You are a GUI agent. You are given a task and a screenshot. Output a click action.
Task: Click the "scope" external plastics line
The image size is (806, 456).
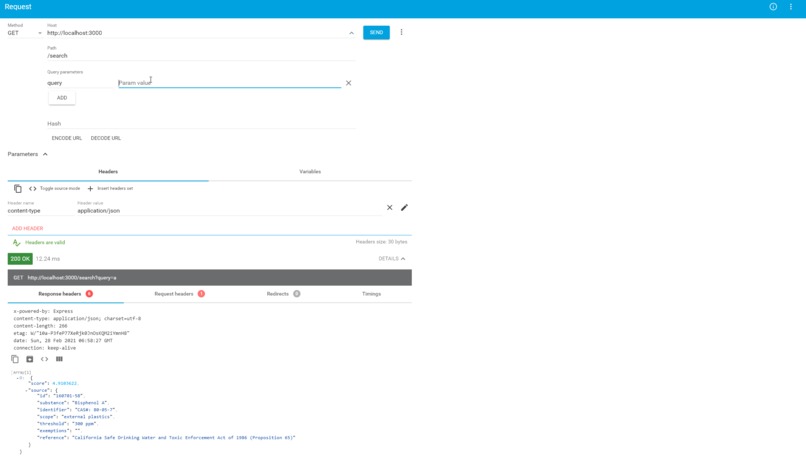point(76,417)
